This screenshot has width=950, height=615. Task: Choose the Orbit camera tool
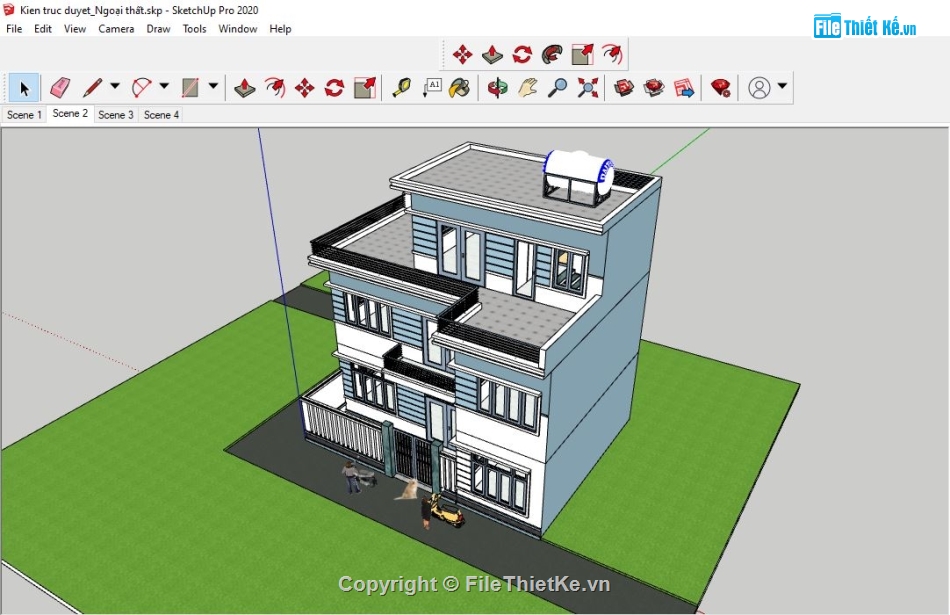click(497, 88)
